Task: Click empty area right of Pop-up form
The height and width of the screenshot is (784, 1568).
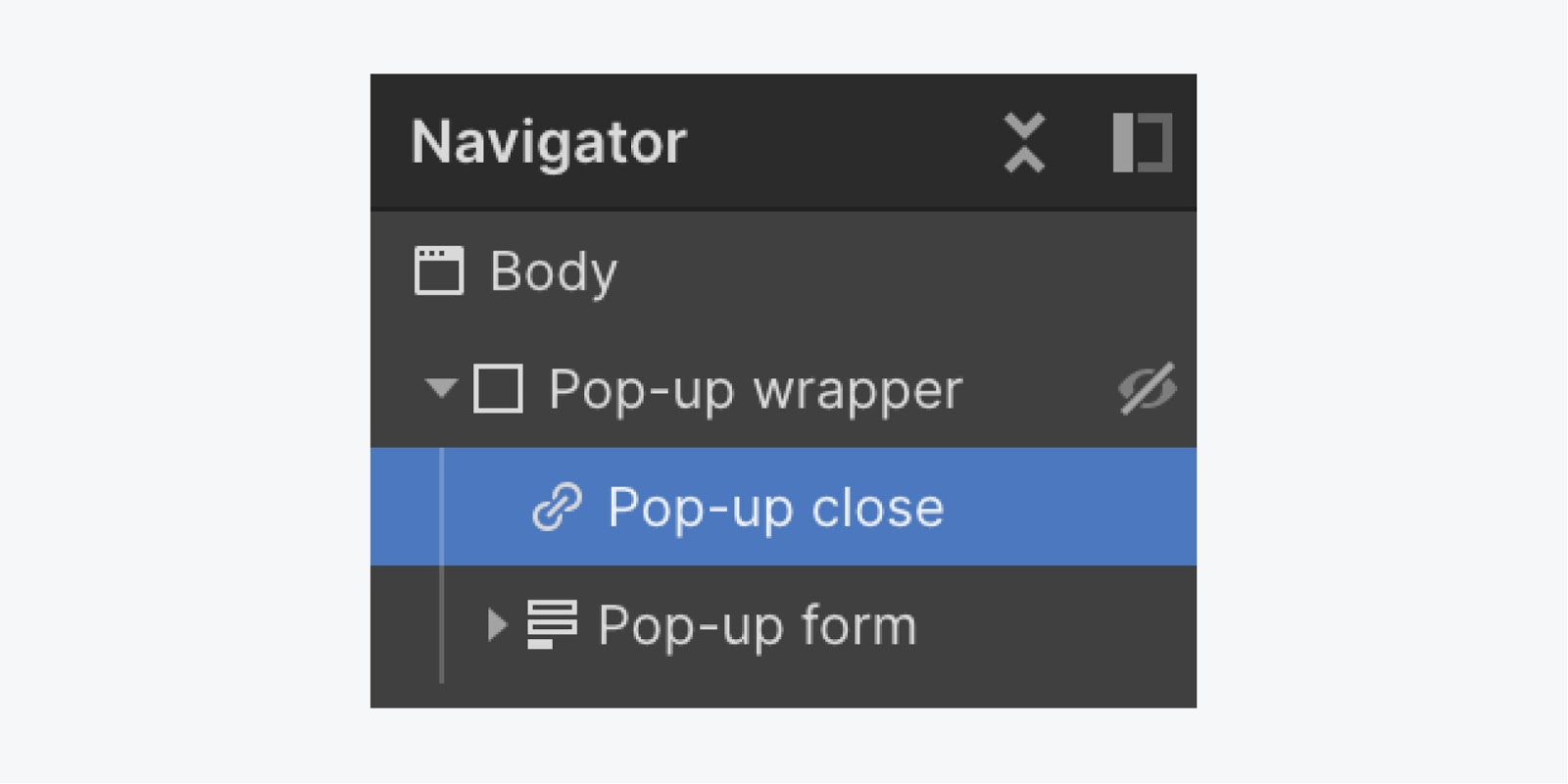Action: click(1056, 624)
